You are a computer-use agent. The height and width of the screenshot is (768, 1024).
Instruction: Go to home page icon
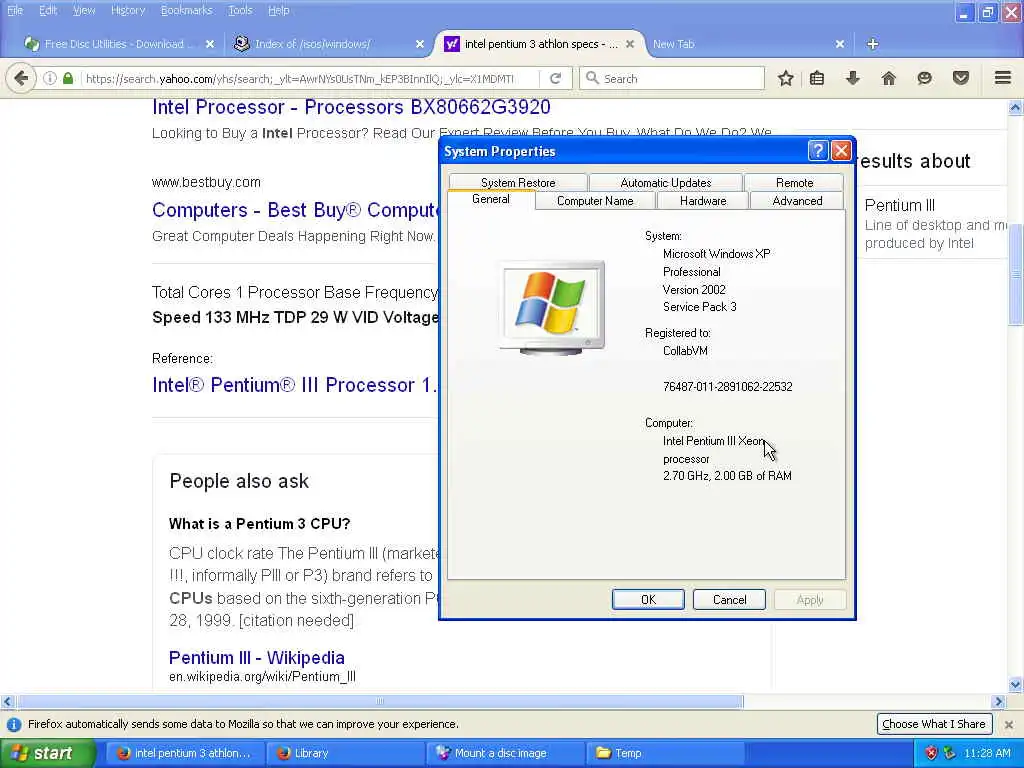(889, 78)
